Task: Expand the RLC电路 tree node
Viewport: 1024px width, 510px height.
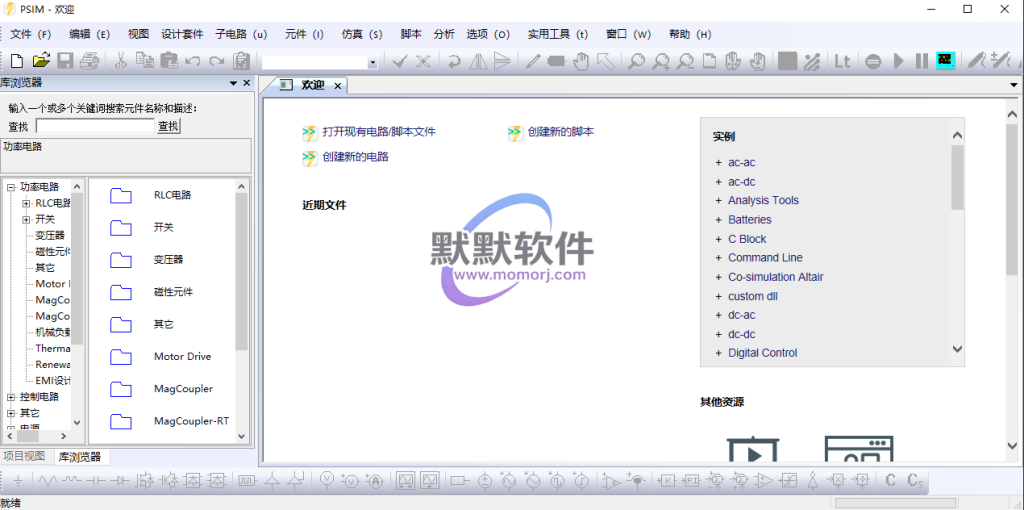Action: [x=26, y=203]
